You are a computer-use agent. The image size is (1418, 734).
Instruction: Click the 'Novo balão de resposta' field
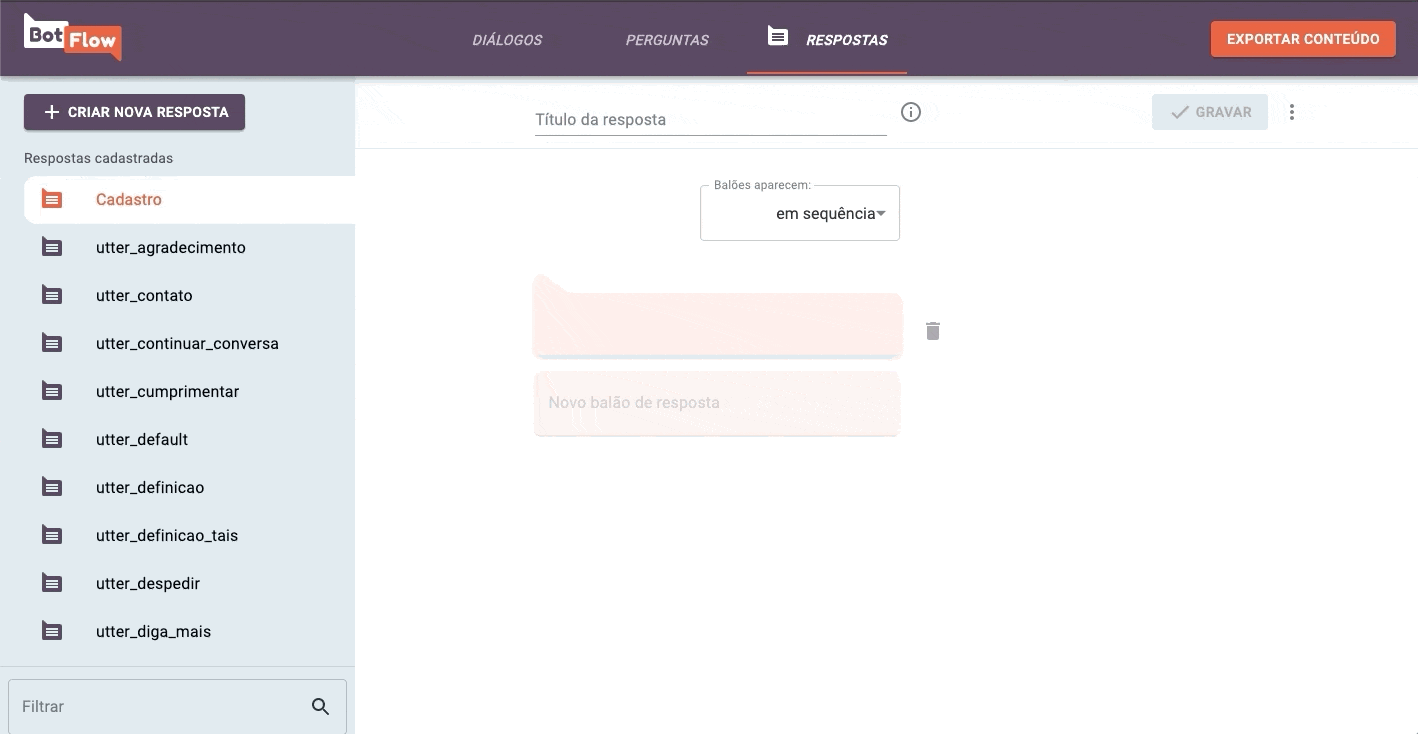[x=716, y=403]
